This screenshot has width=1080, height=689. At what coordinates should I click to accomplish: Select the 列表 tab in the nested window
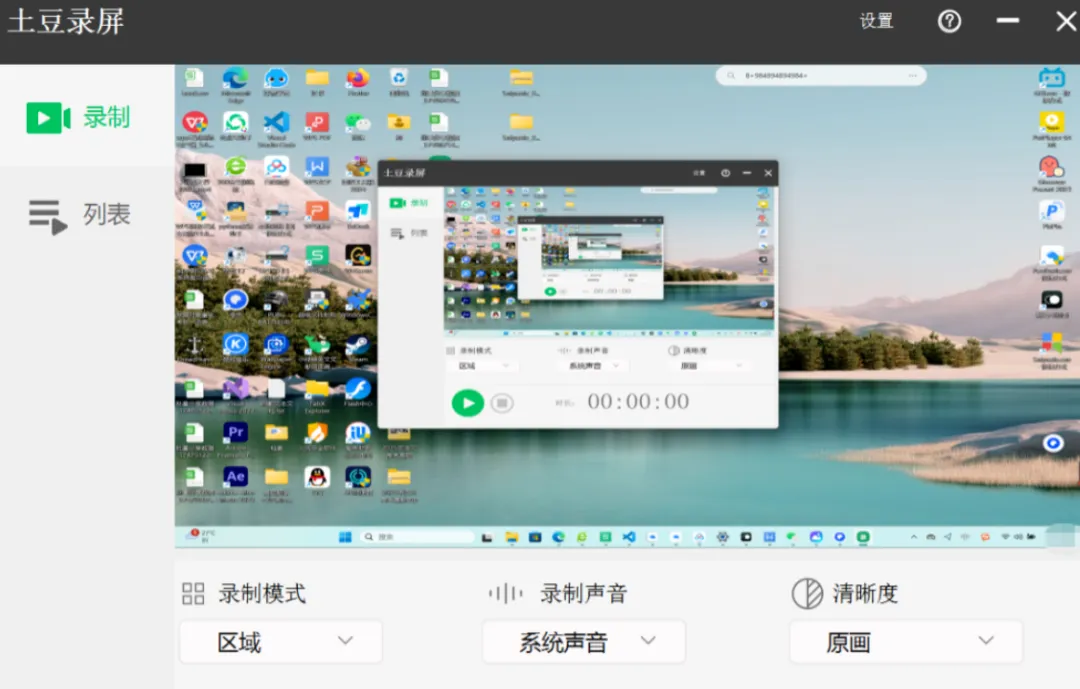409,234
